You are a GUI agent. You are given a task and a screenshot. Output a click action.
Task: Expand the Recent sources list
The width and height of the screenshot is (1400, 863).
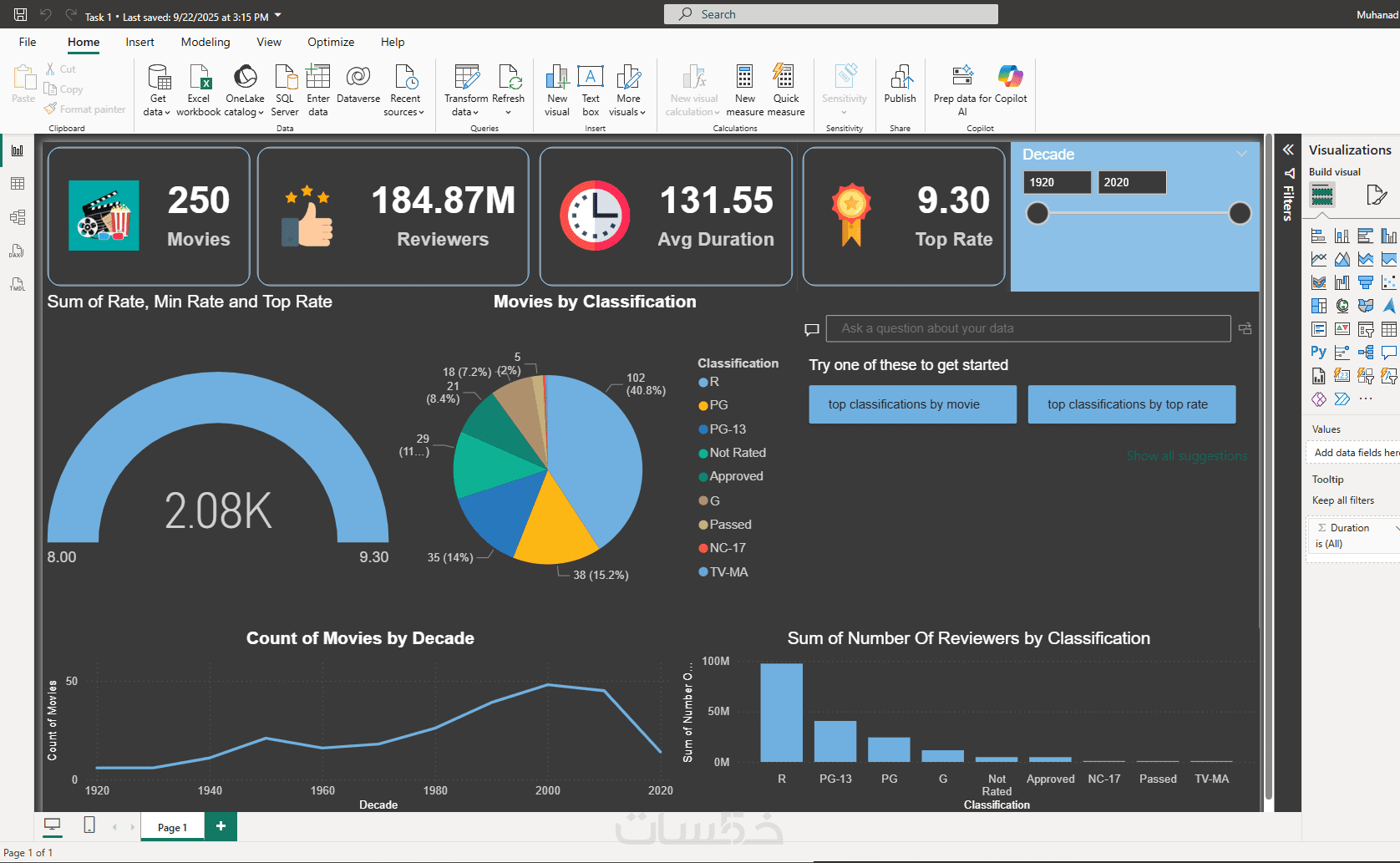pyautogui.click(x=405, y=91)
